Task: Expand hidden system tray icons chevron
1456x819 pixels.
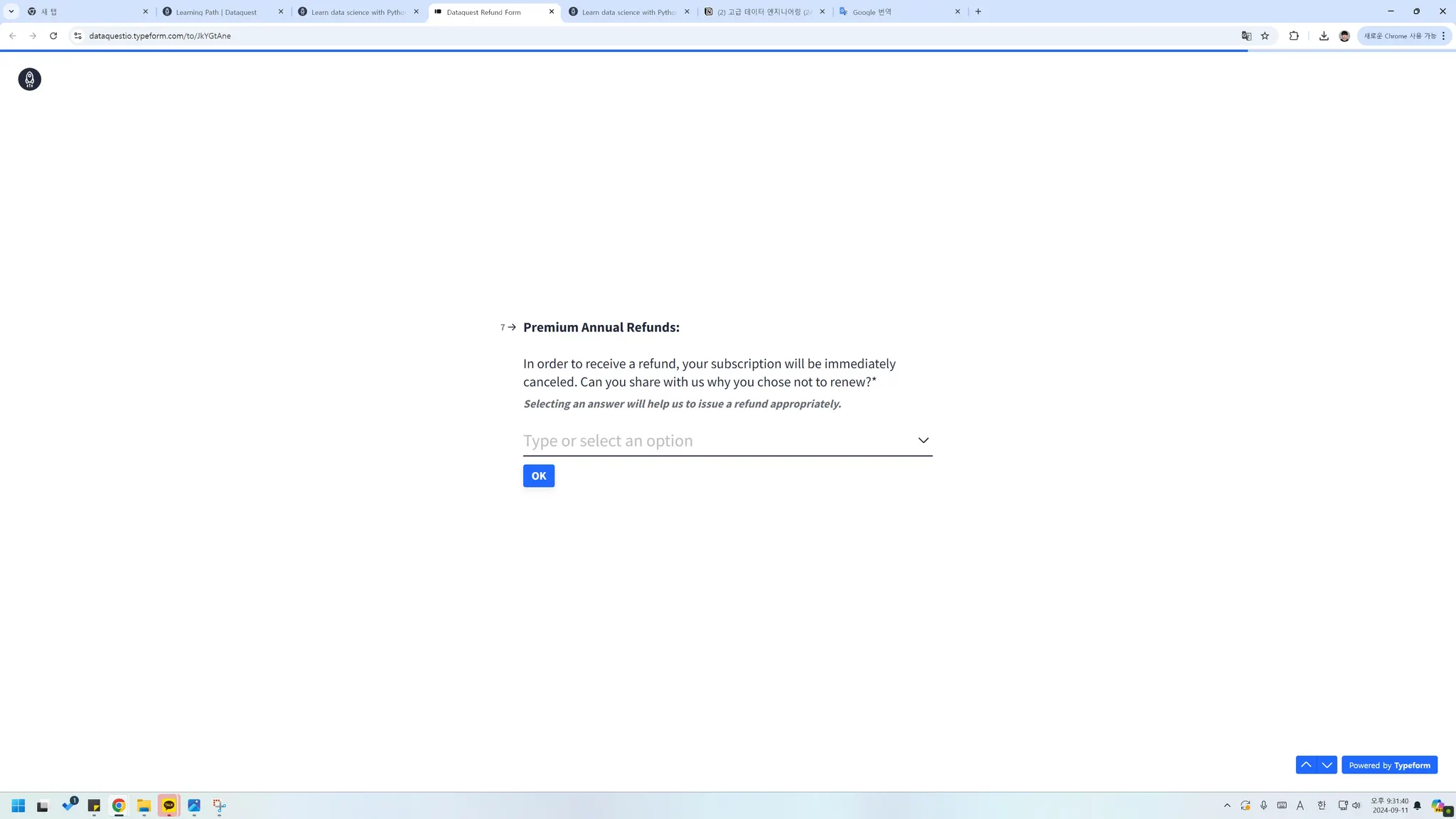Action: coord(1227,805)
